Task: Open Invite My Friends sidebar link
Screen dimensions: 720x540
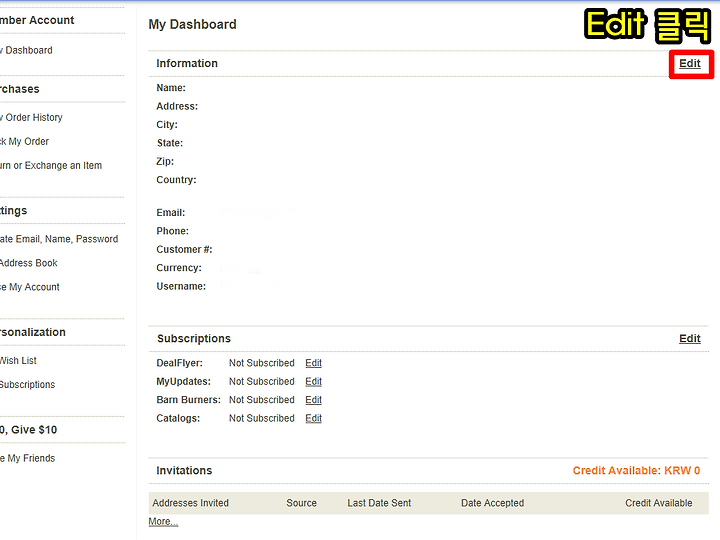Action: point(28,458)
